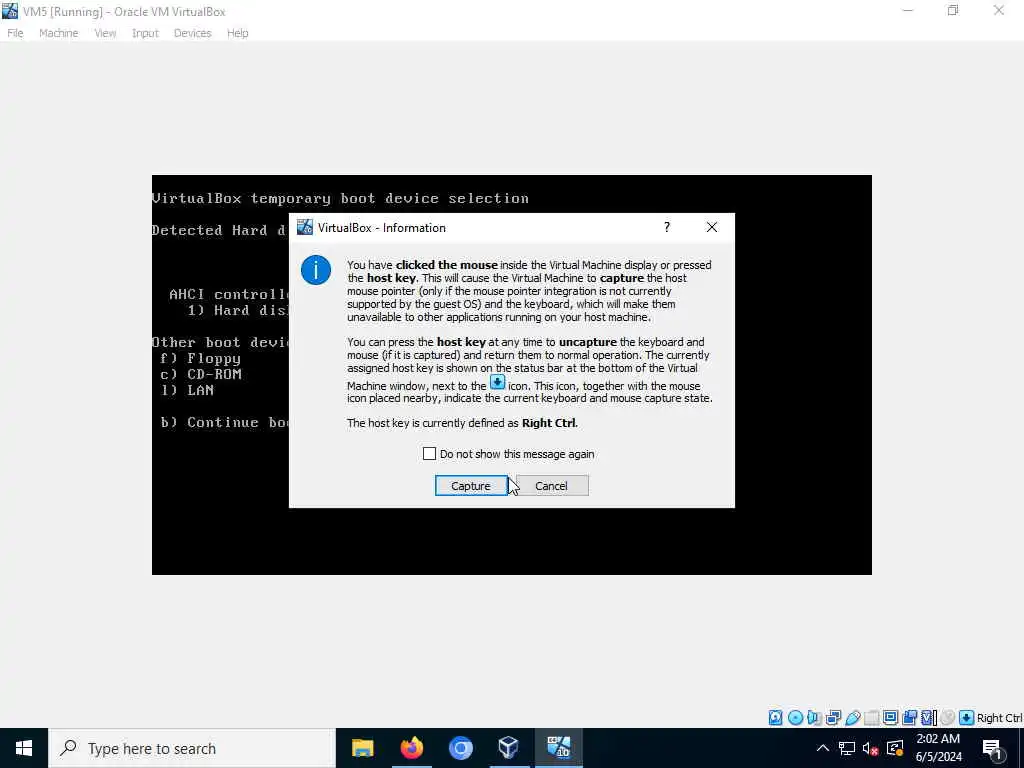Click "VirtualBox temporary boot device selection" heading

(x=340, y=198)
